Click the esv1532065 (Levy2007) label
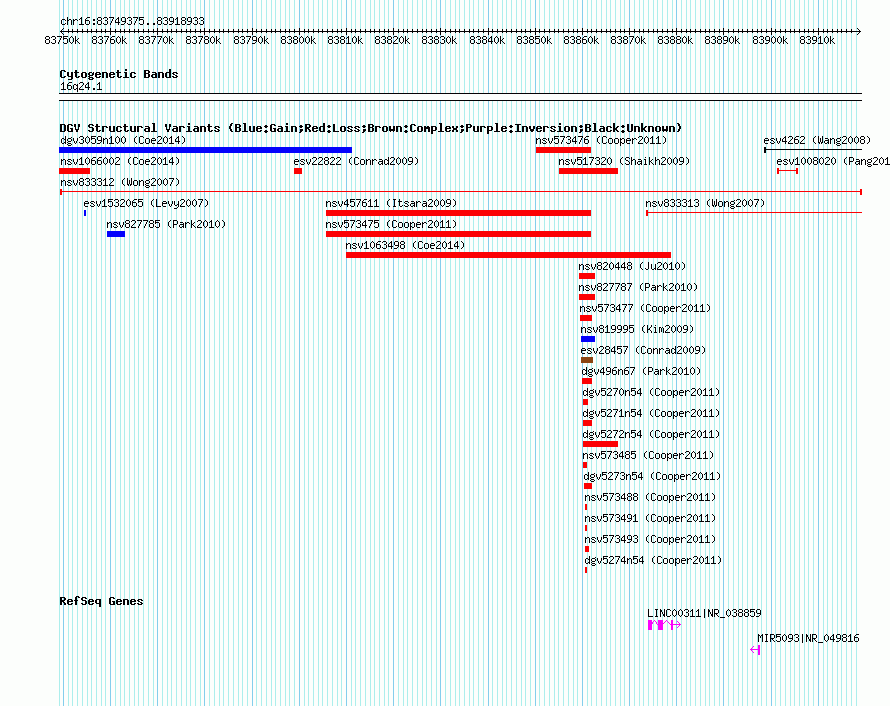The image size is (890, 706). coord(146,203)
